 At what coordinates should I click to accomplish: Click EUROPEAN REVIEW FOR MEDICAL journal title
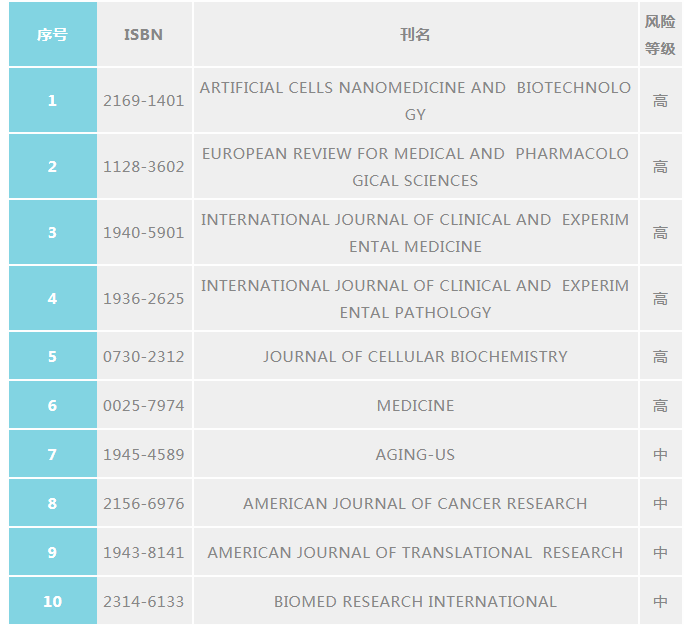click(x=415, y=167)
